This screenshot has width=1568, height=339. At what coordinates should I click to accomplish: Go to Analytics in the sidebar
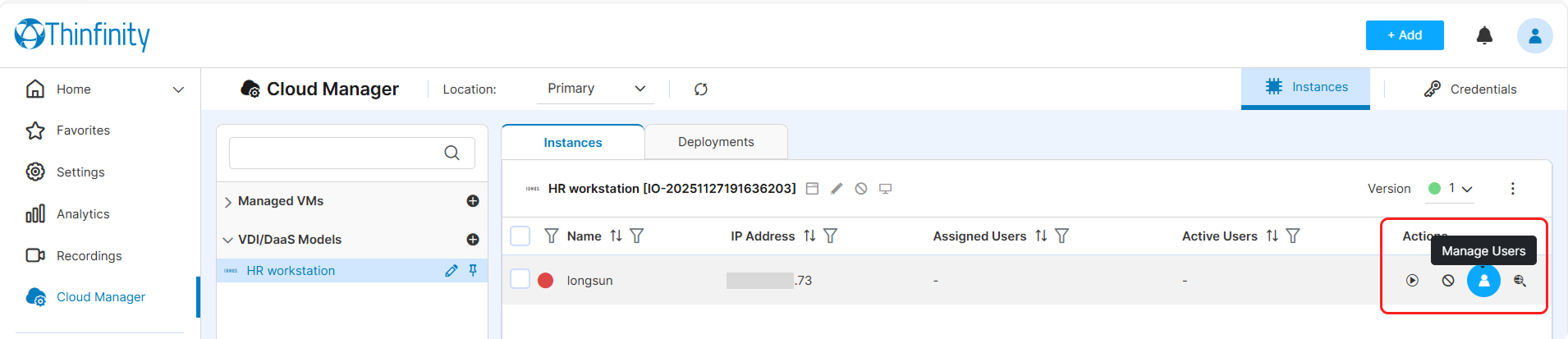pos(83,214)
